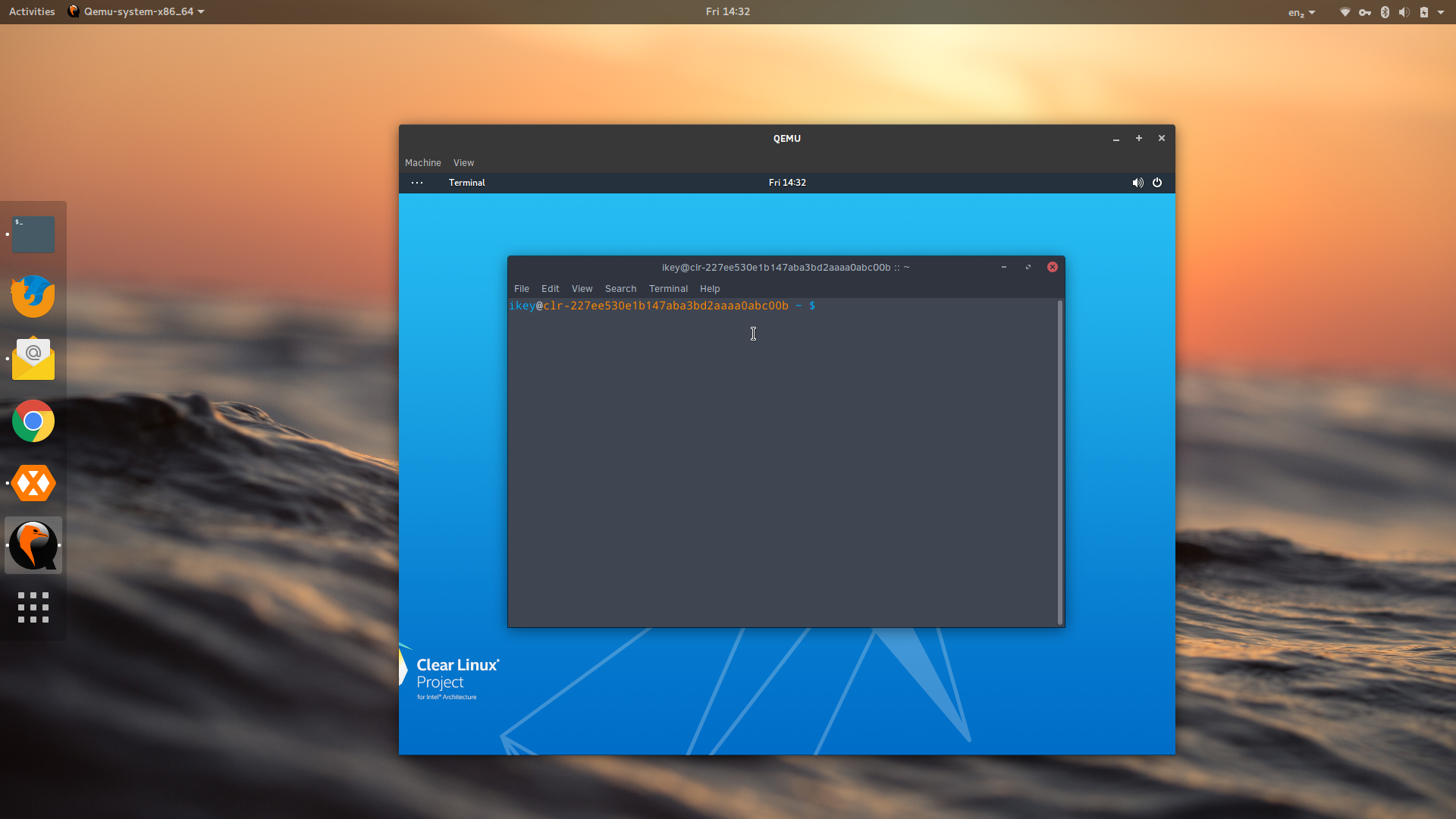1456x819 pixels.
Task: Open the orange hexagon app in the dock
Action: 33,483
